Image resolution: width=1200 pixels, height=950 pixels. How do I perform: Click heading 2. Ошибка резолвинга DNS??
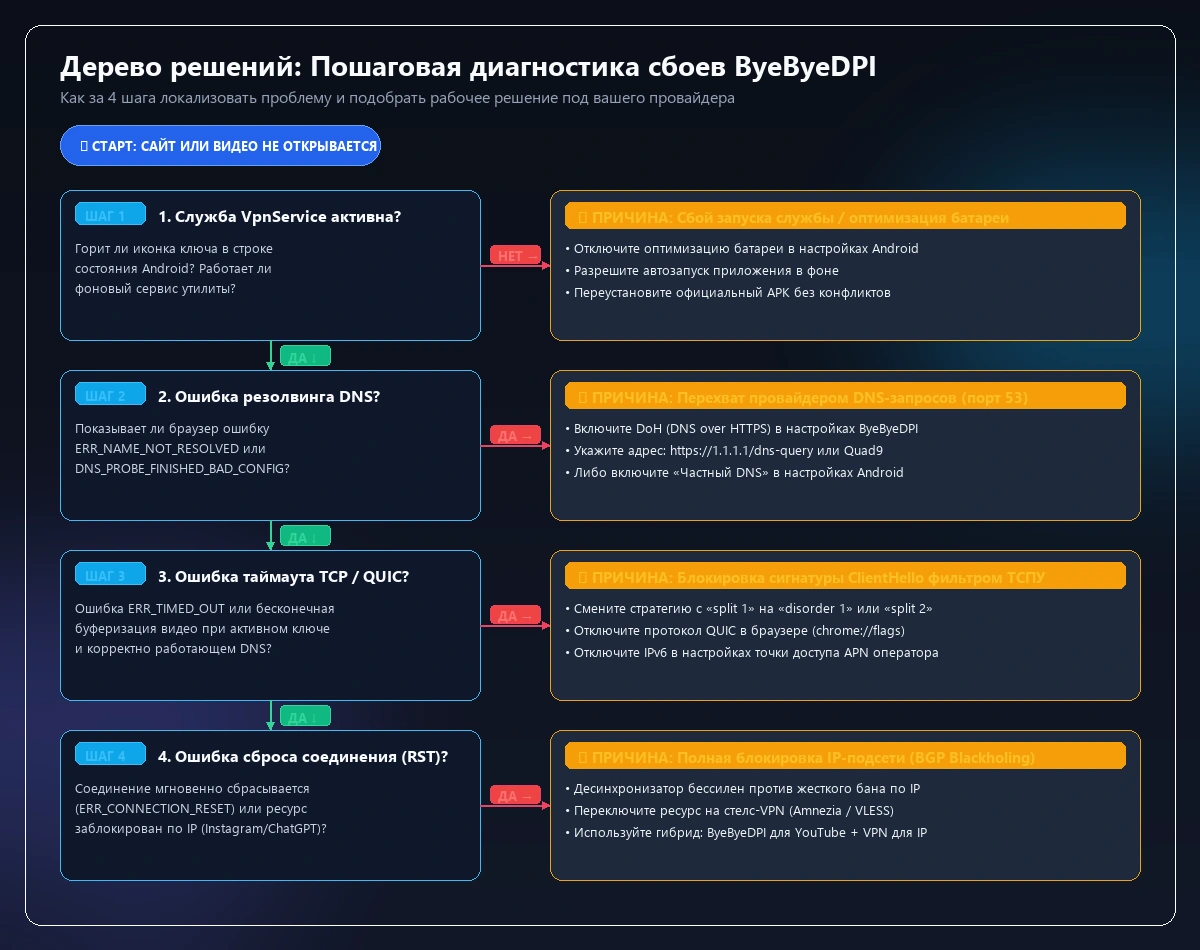point(269,397)
